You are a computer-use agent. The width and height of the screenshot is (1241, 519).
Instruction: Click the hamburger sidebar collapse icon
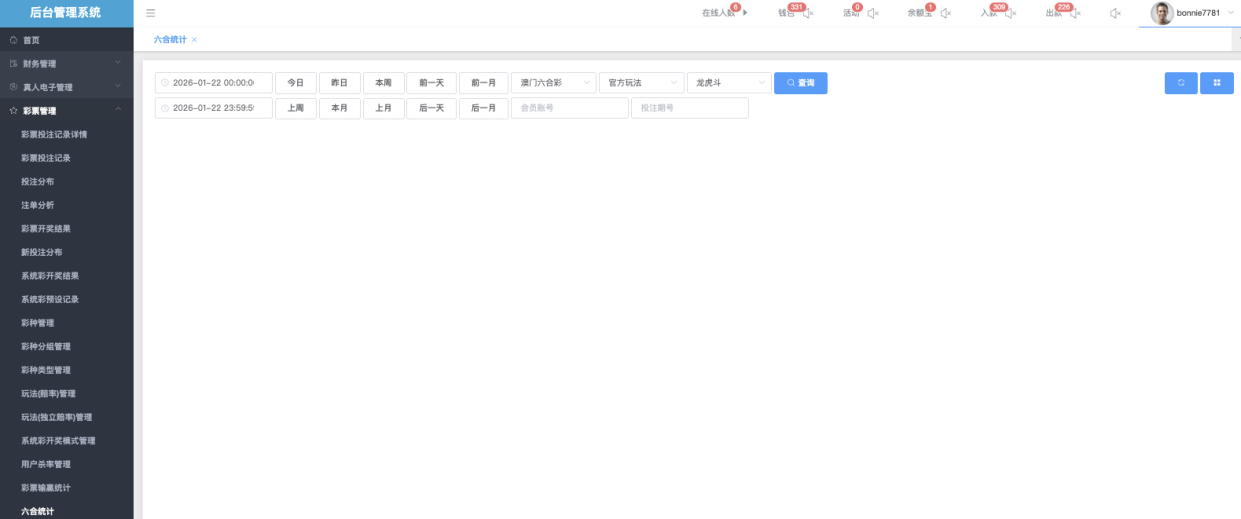(x=150, y=13)
